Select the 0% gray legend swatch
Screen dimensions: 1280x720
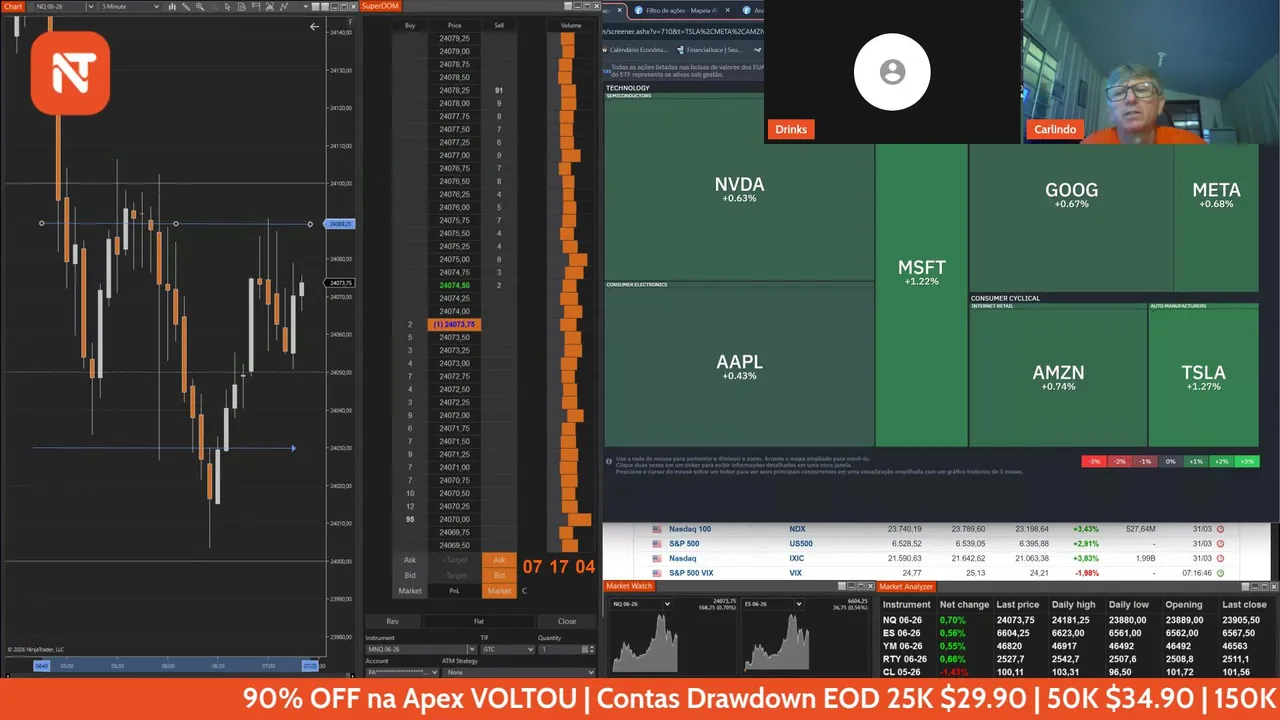click(x=1170, y=461)
